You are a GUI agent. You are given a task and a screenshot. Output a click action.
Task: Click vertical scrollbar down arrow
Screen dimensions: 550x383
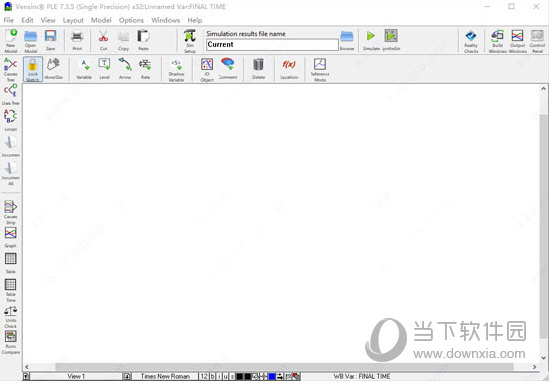click(x=543, y=358)
